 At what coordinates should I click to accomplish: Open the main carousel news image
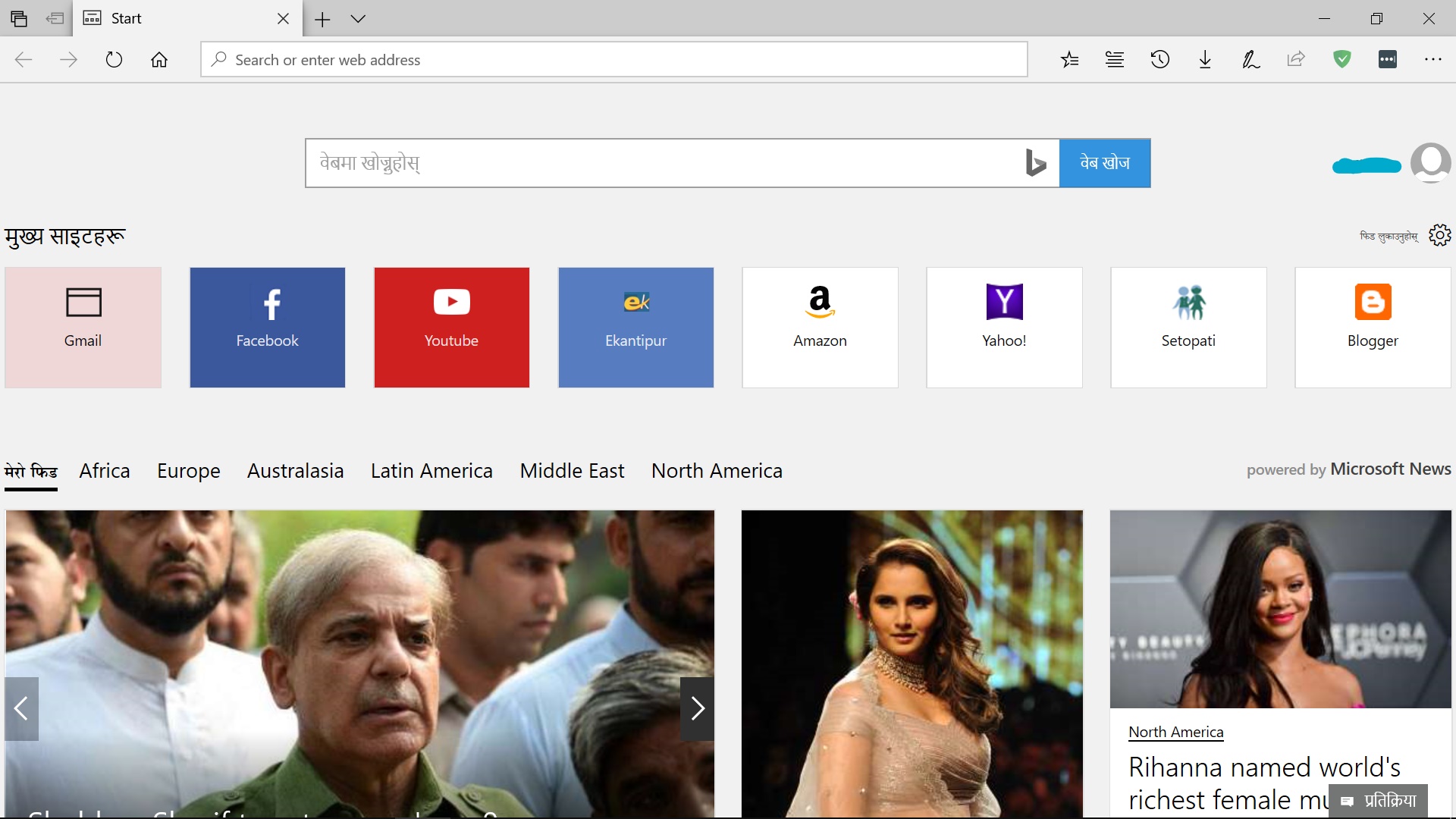359,664
